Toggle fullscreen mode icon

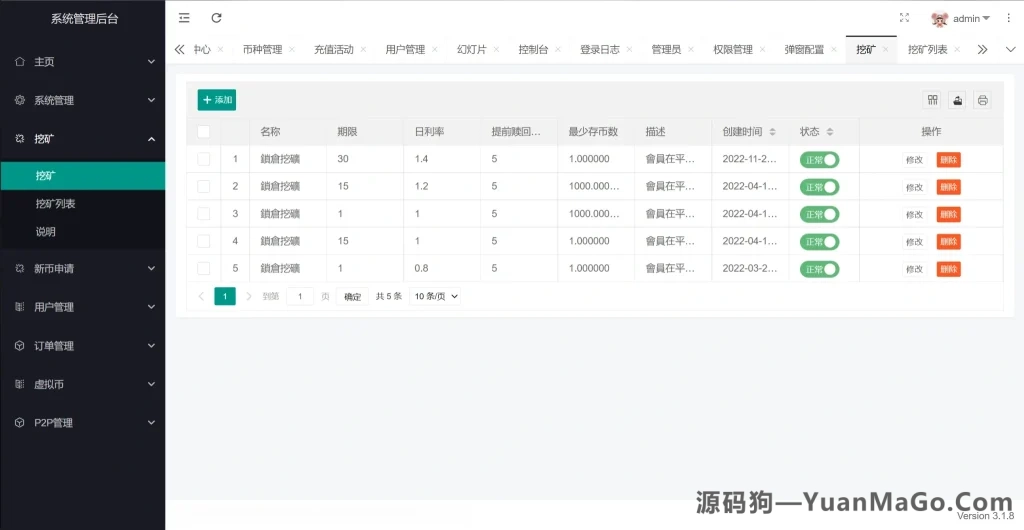point(904,18)
